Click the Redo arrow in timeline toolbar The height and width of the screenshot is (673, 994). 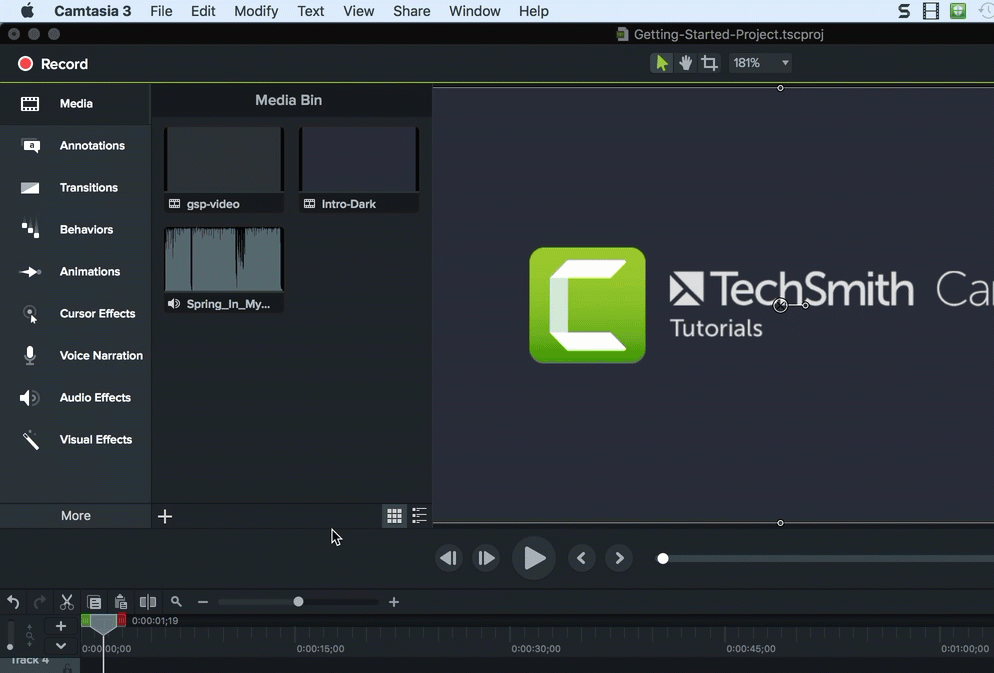click(39, 602)
